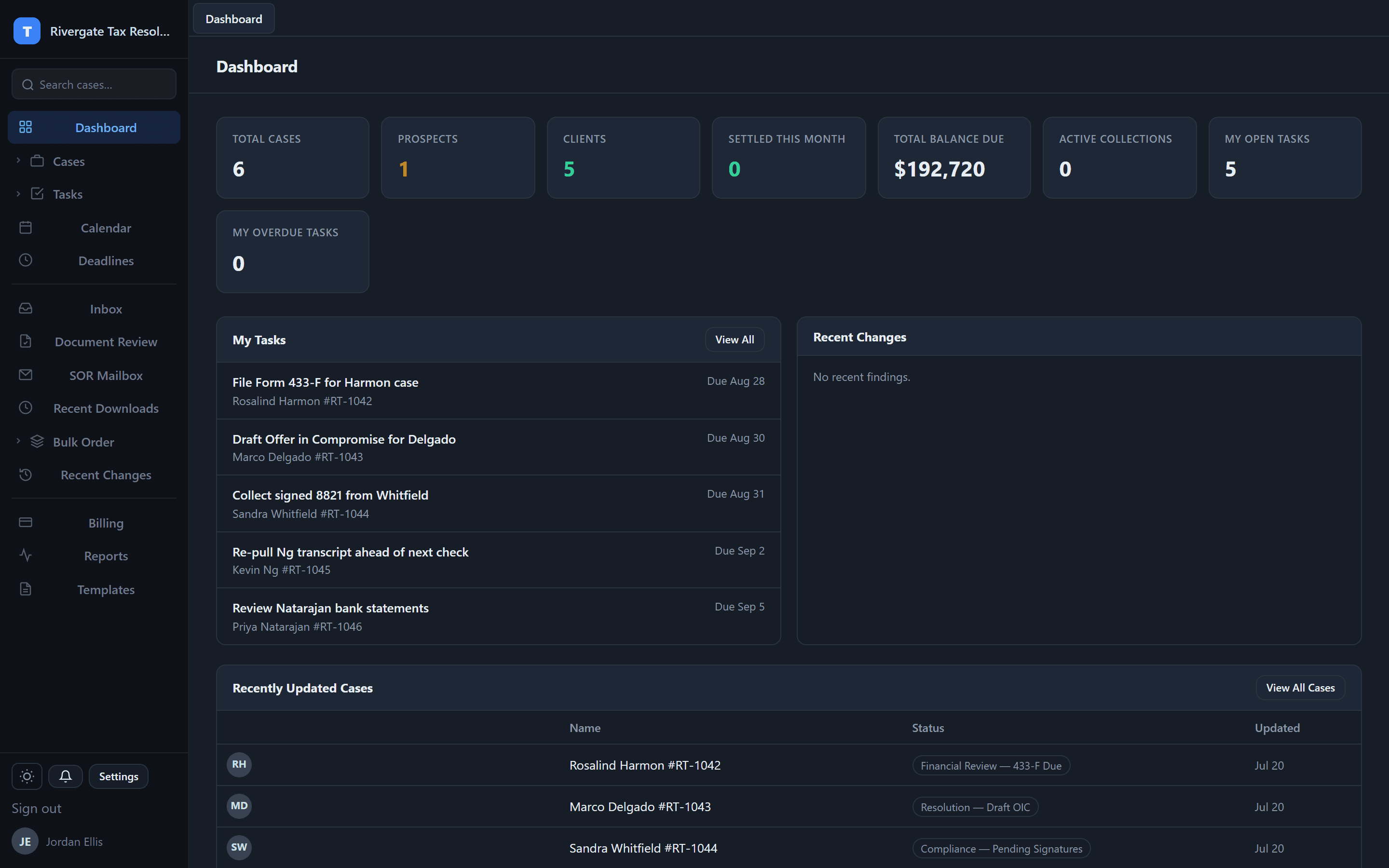Open task Re-pull Ng transcript

[x=498, y=560]
